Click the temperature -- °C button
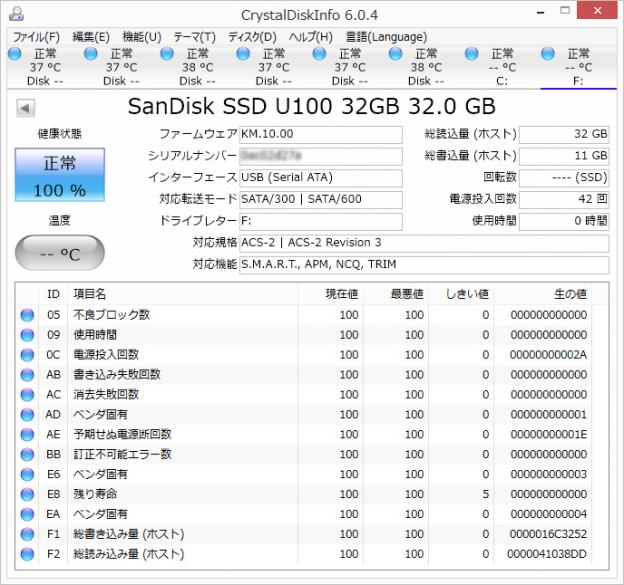Viewport: 624px width, 585px height. pos(59,254)
